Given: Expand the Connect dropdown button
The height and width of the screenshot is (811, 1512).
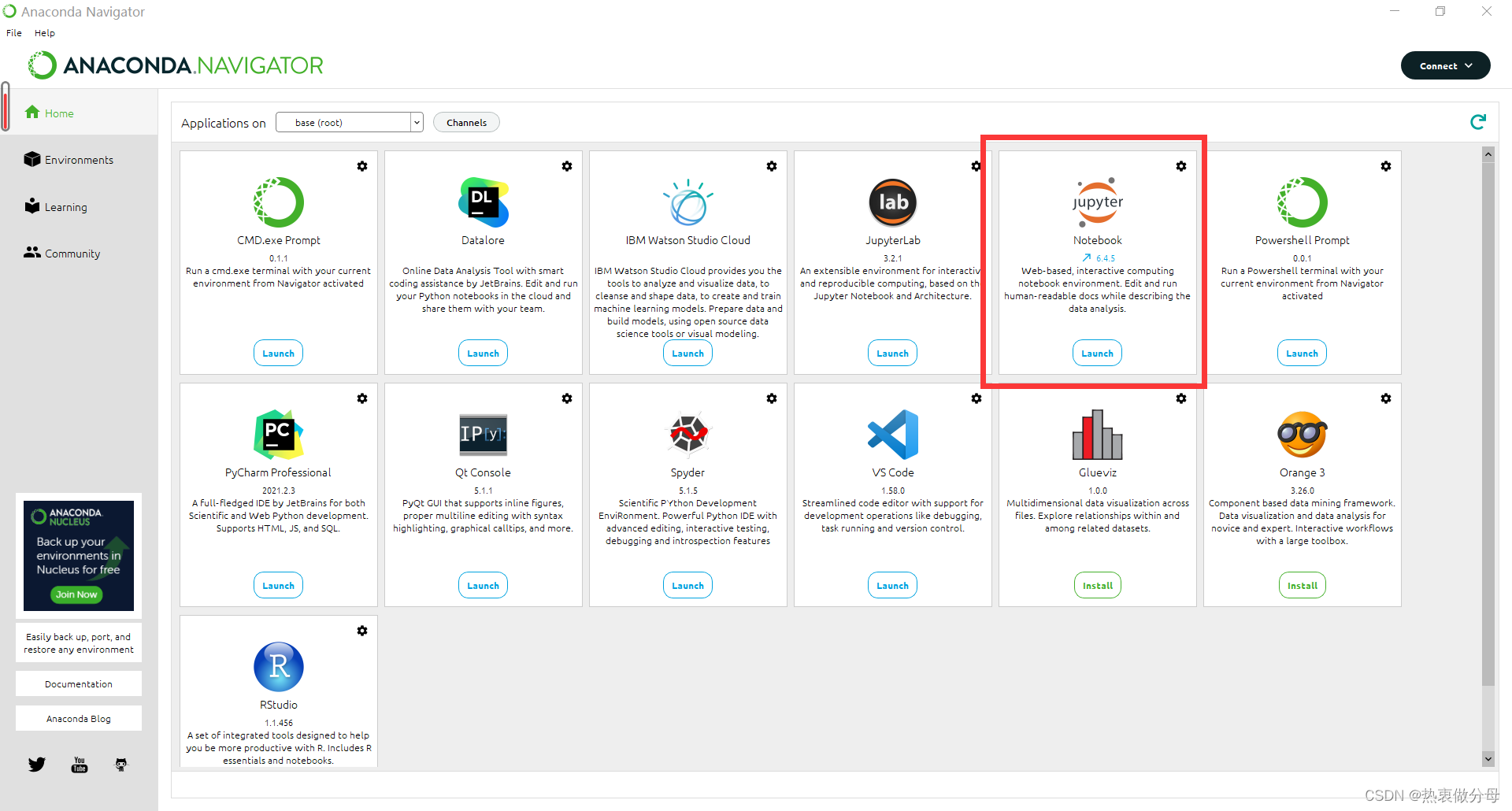Looking at the screenshot, I should pyautogui.click(x=1445, y=65).
